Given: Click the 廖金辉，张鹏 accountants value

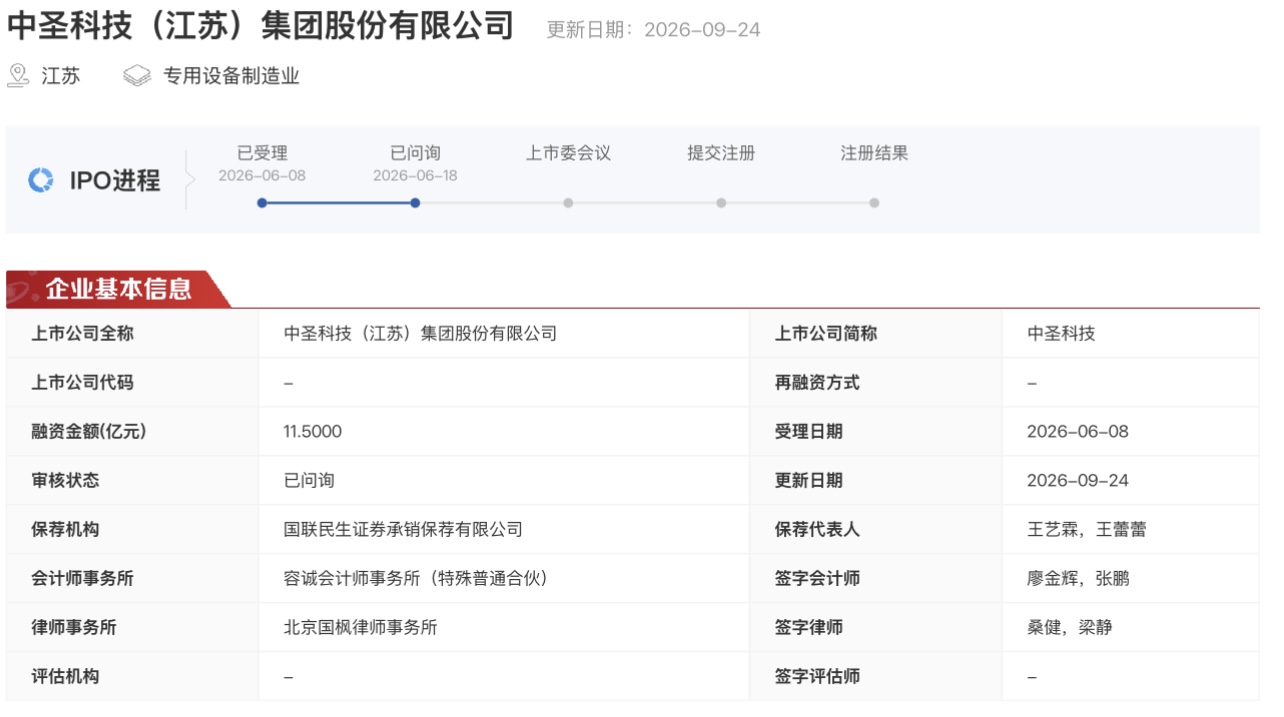Looking at the screenshot, I should 1078,579.
